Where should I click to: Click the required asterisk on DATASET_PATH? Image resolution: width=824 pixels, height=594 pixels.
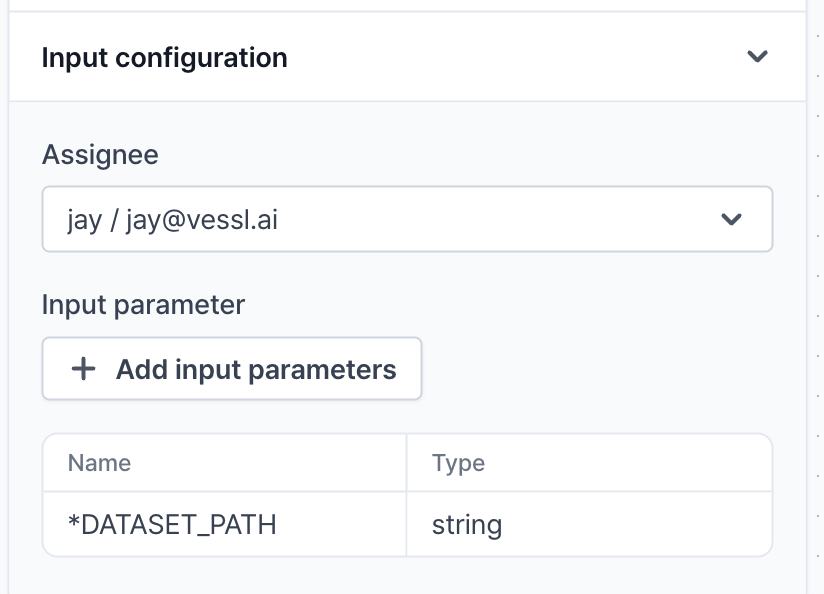tap(73, 522)
